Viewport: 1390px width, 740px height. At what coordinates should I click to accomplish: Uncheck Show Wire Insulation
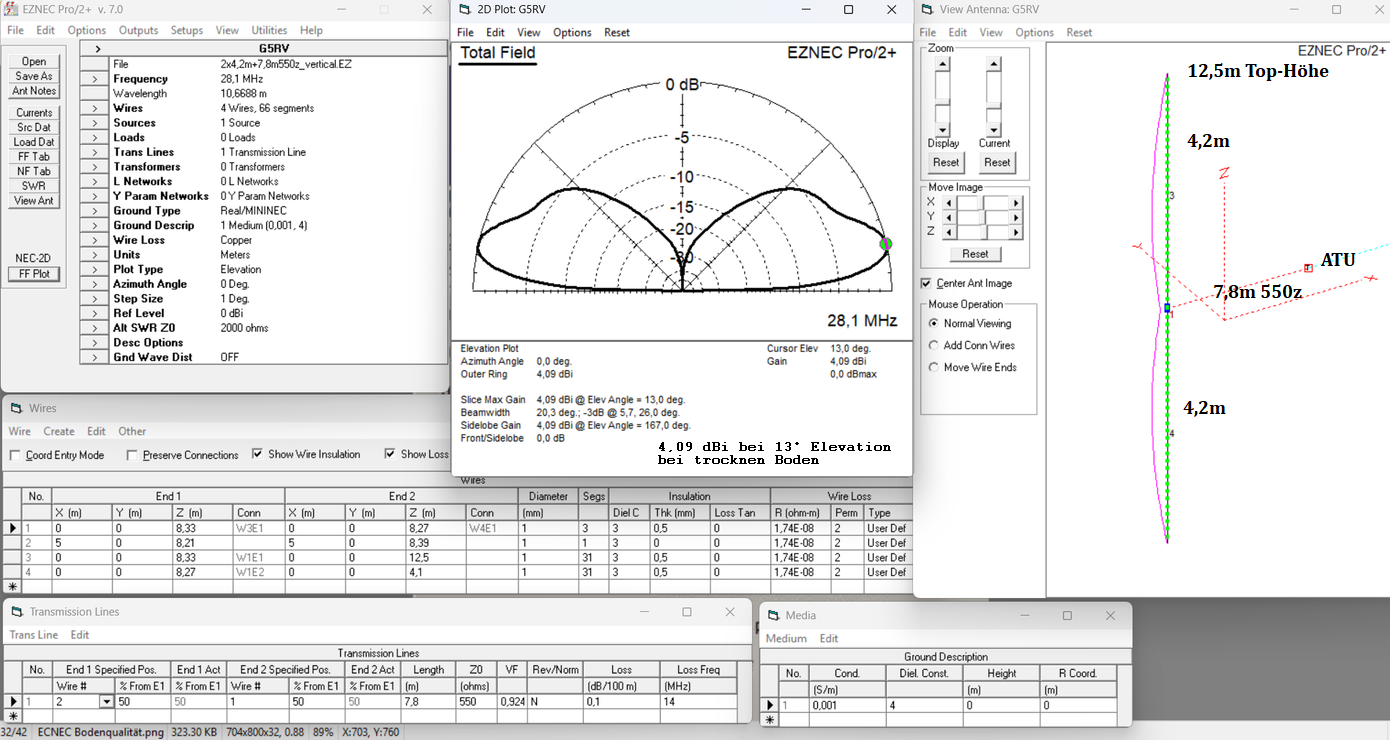tap(259, 454)
